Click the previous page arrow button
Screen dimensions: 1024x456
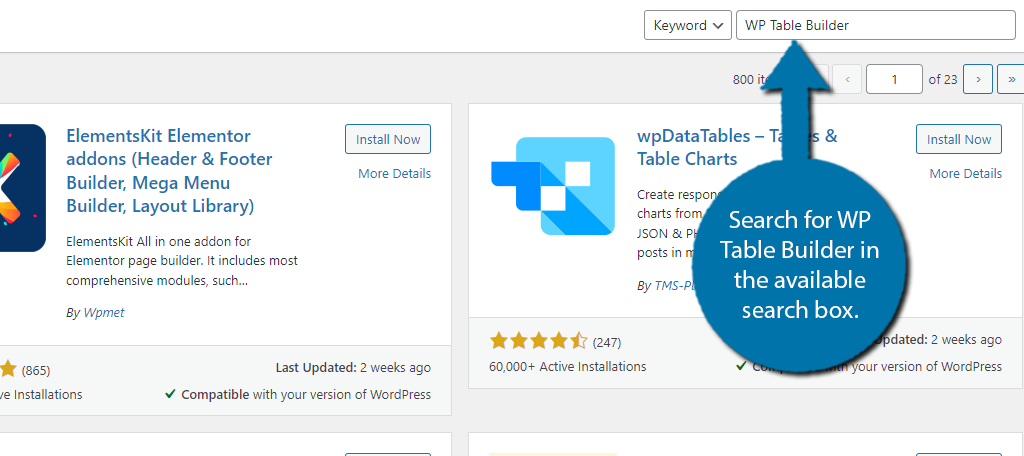point(848,80)
